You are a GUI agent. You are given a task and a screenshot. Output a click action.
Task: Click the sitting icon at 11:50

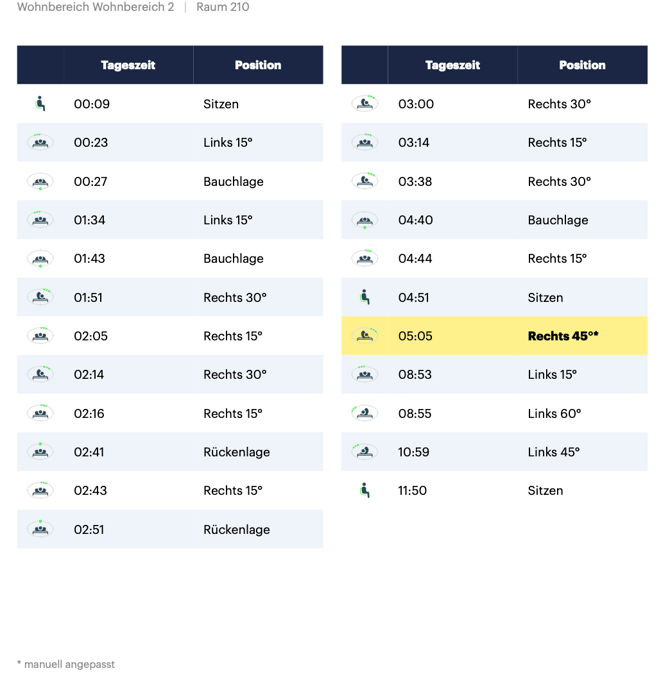pyautogui.click(x=365, y=490)
